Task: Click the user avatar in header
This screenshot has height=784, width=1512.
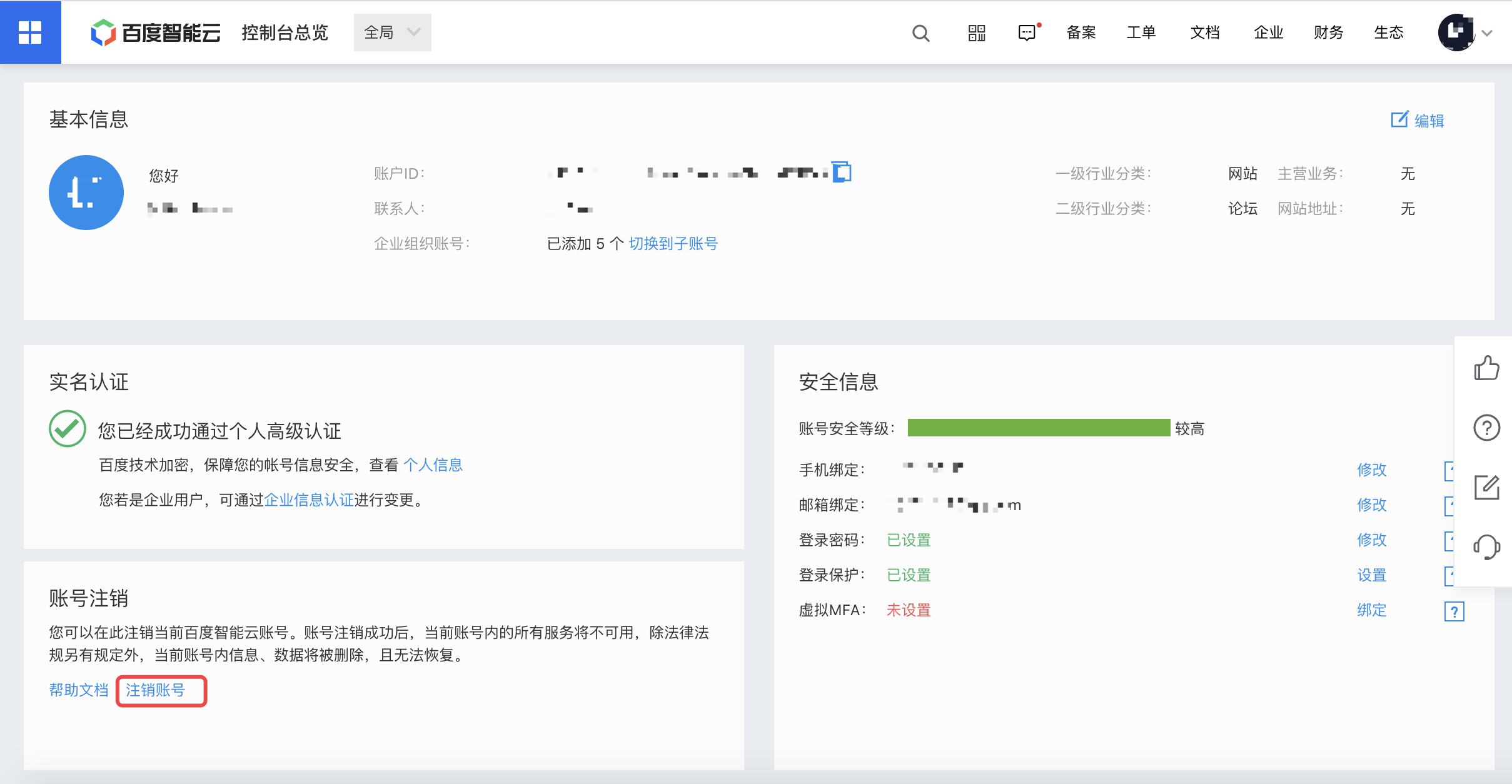Action: coord(1456,33)
